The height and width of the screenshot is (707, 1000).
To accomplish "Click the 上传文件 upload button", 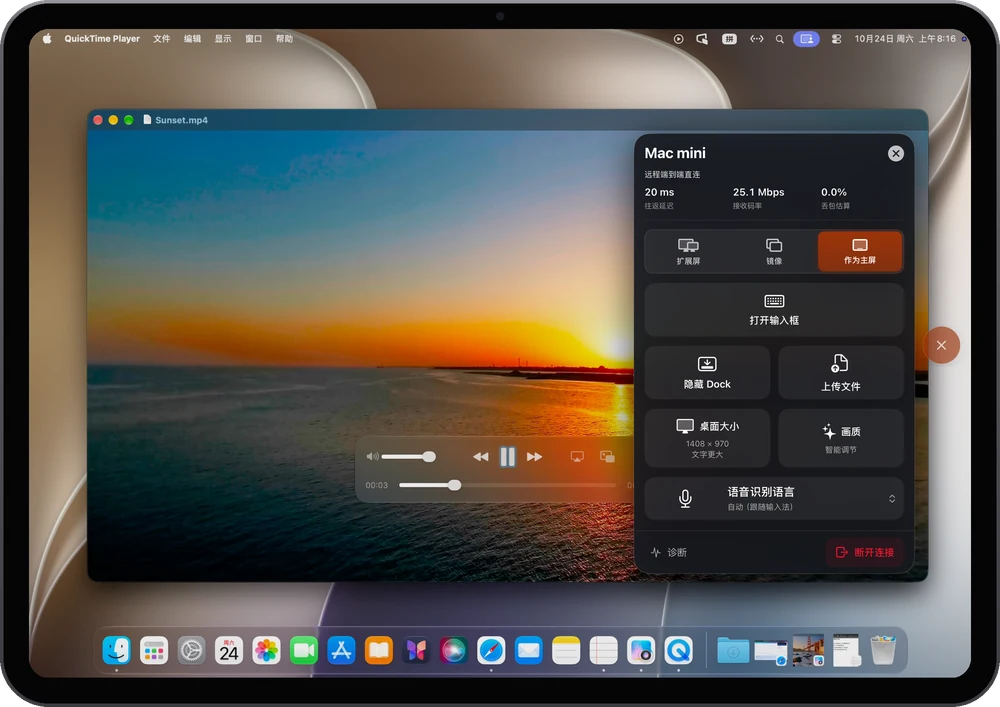I will click(x=841, y=373).
